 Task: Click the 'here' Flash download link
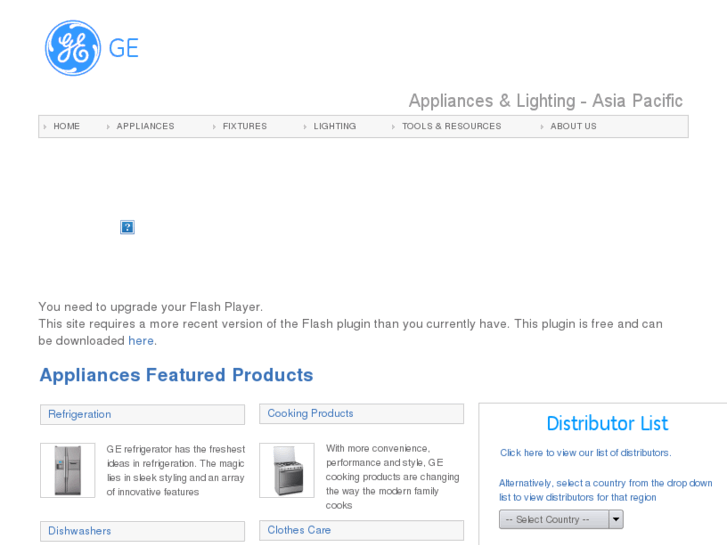(141, 340)
